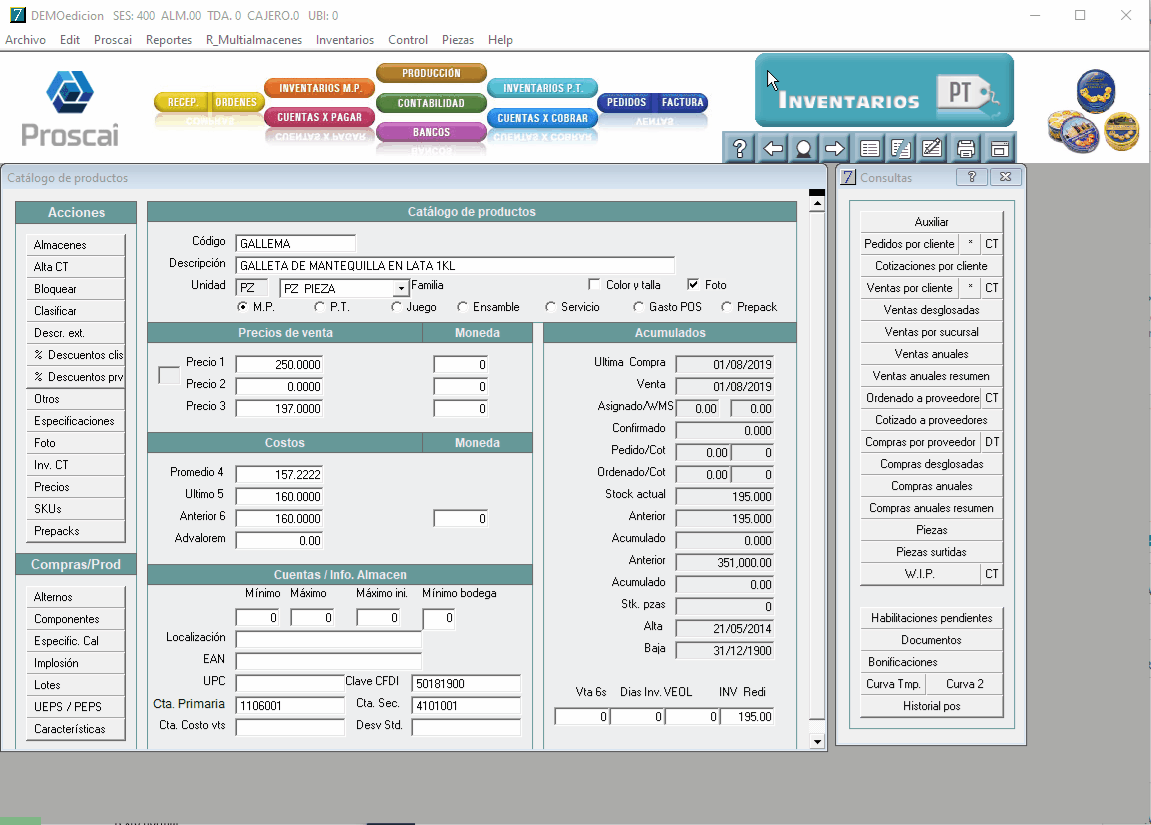1151x825 pixels.
Task: Select the P.T. product type
Action: tap(319, 307)
